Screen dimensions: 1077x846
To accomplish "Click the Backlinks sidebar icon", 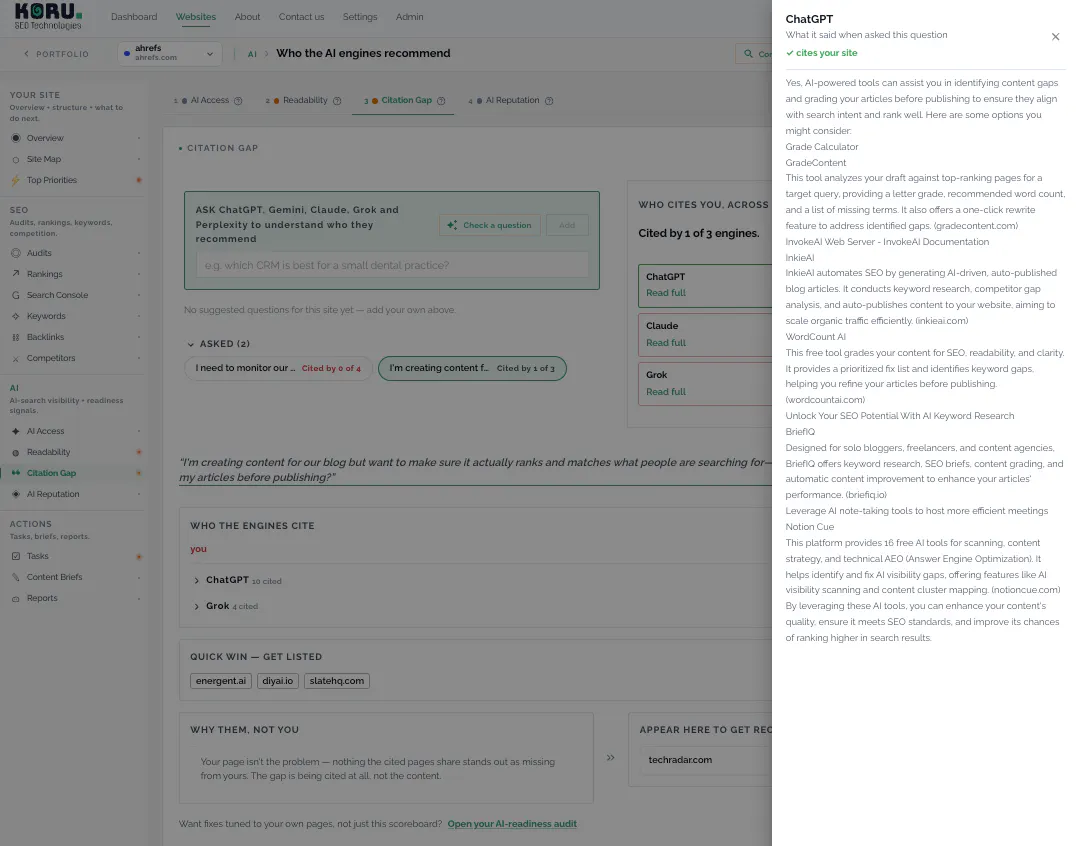I will coord(16,337).
